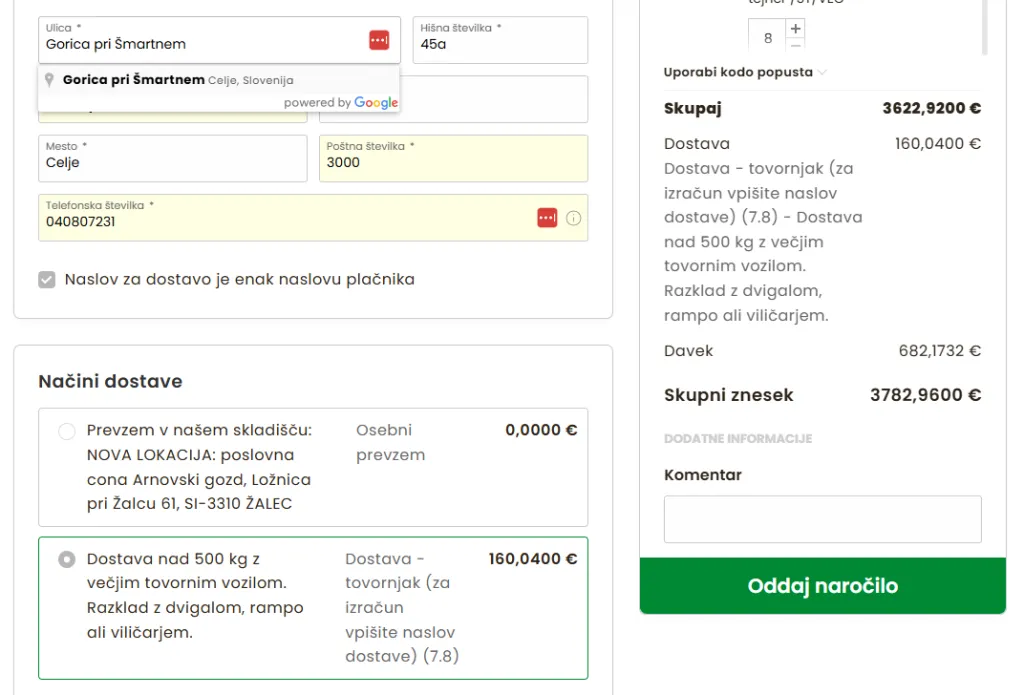Click password manager icon in phone field
The image size is (1024, 695).
point(547,218)
